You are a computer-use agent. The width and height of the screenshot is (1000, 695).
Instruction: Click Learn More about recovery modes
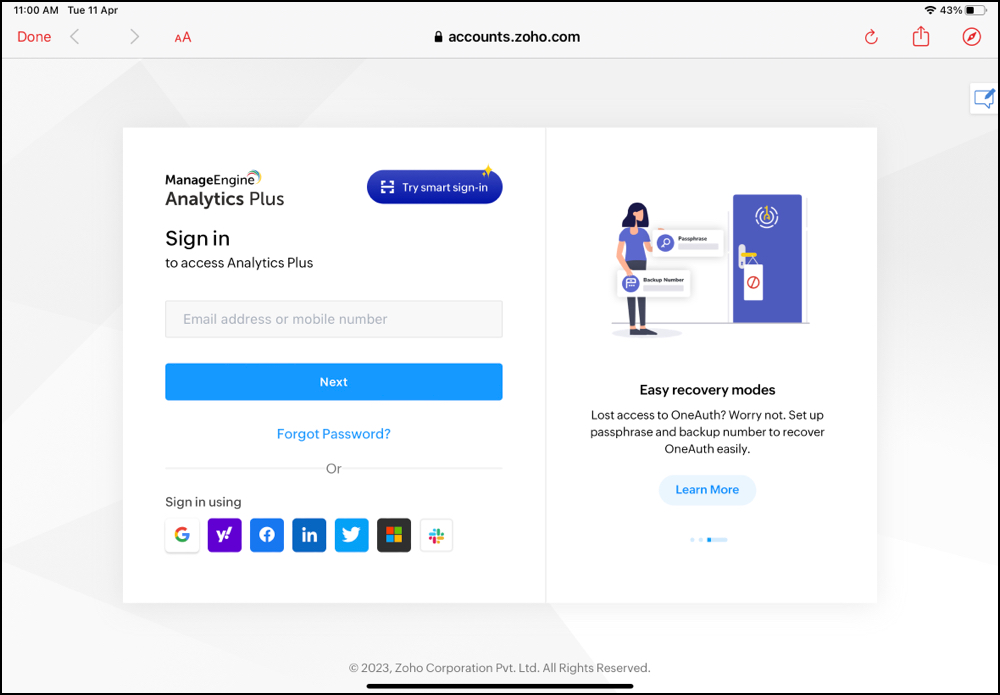[x=707, y=490]
